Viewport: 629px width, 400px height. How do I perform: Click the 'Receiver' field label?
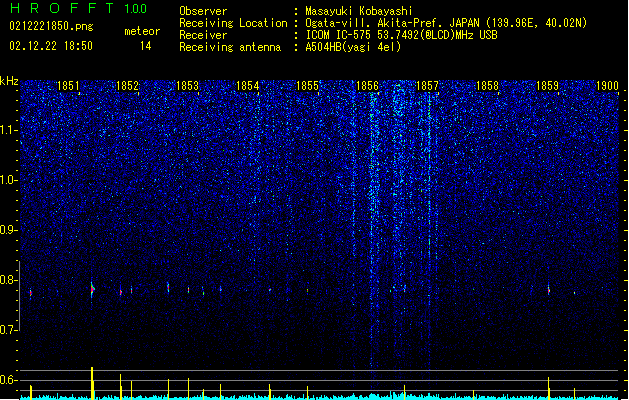pos(203,35)
